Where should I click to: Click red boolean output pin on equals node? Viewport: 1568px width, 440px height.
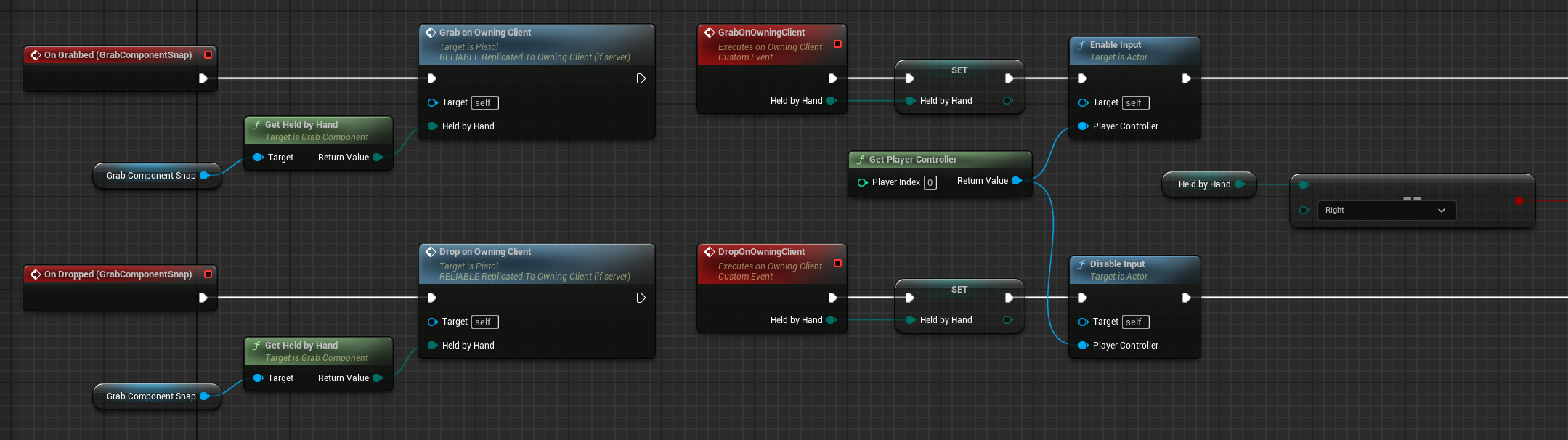(1519, 200)
